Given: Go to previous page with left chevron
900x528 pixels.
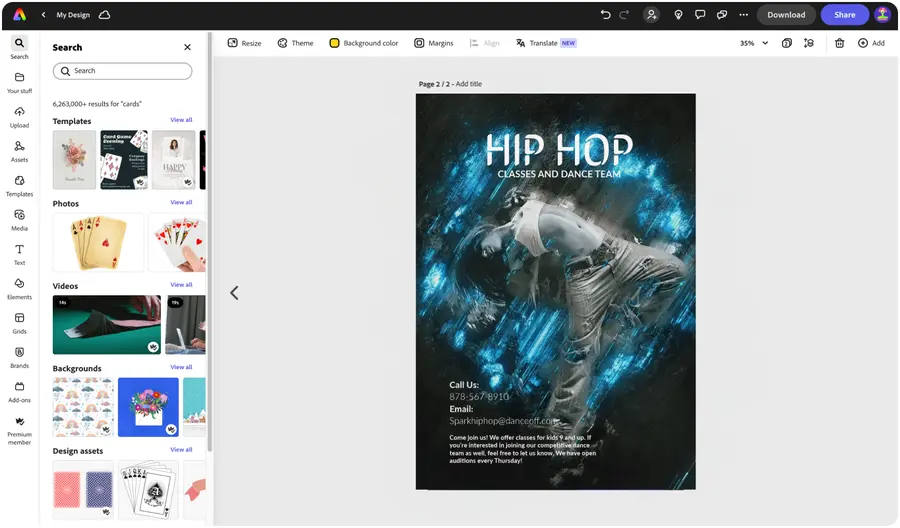Looking at the screenshot, I should click(x=234, y=293).
